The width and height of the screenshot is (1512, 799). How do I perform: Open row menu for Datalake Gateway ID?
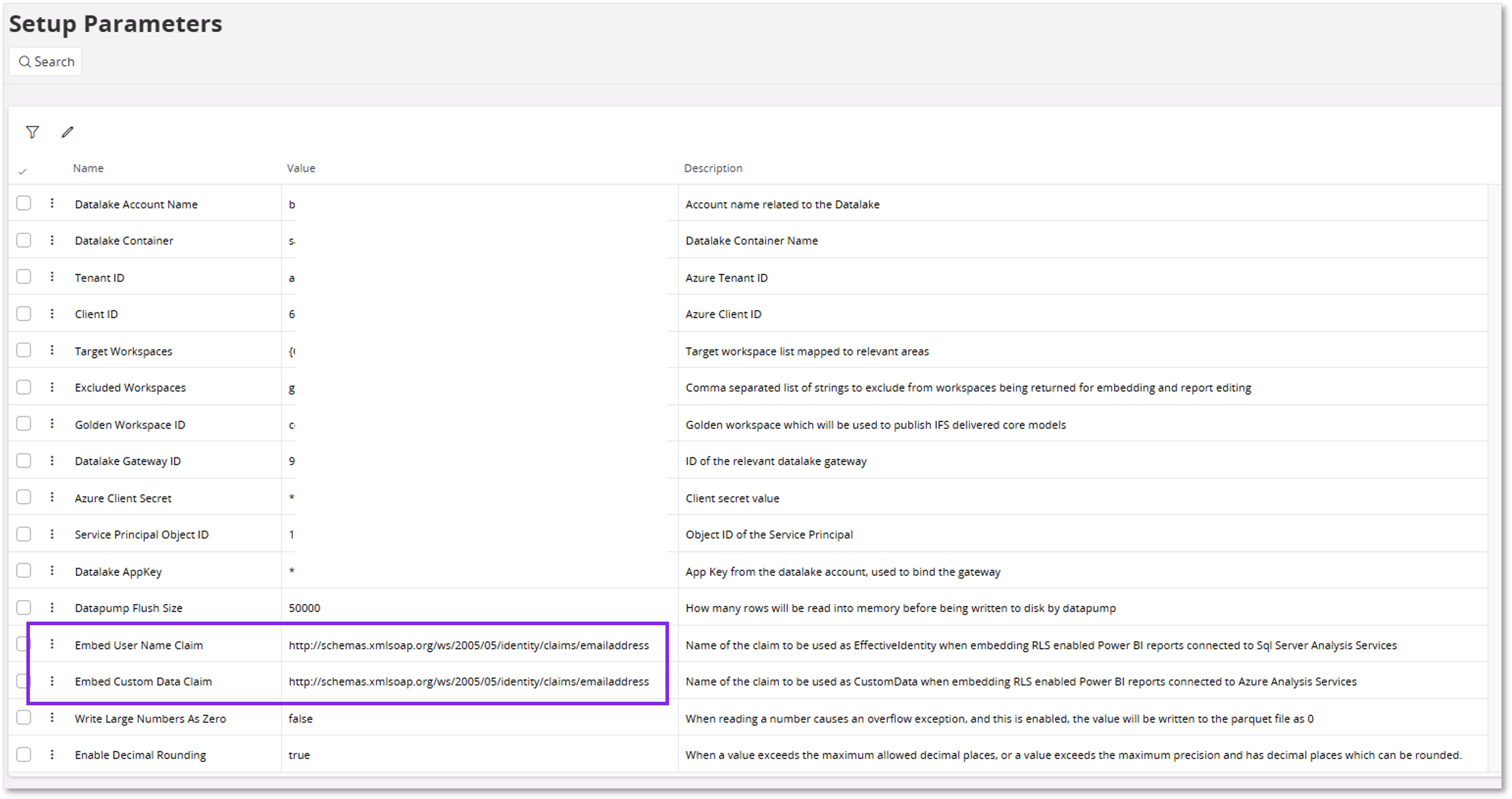coord(52,461)
